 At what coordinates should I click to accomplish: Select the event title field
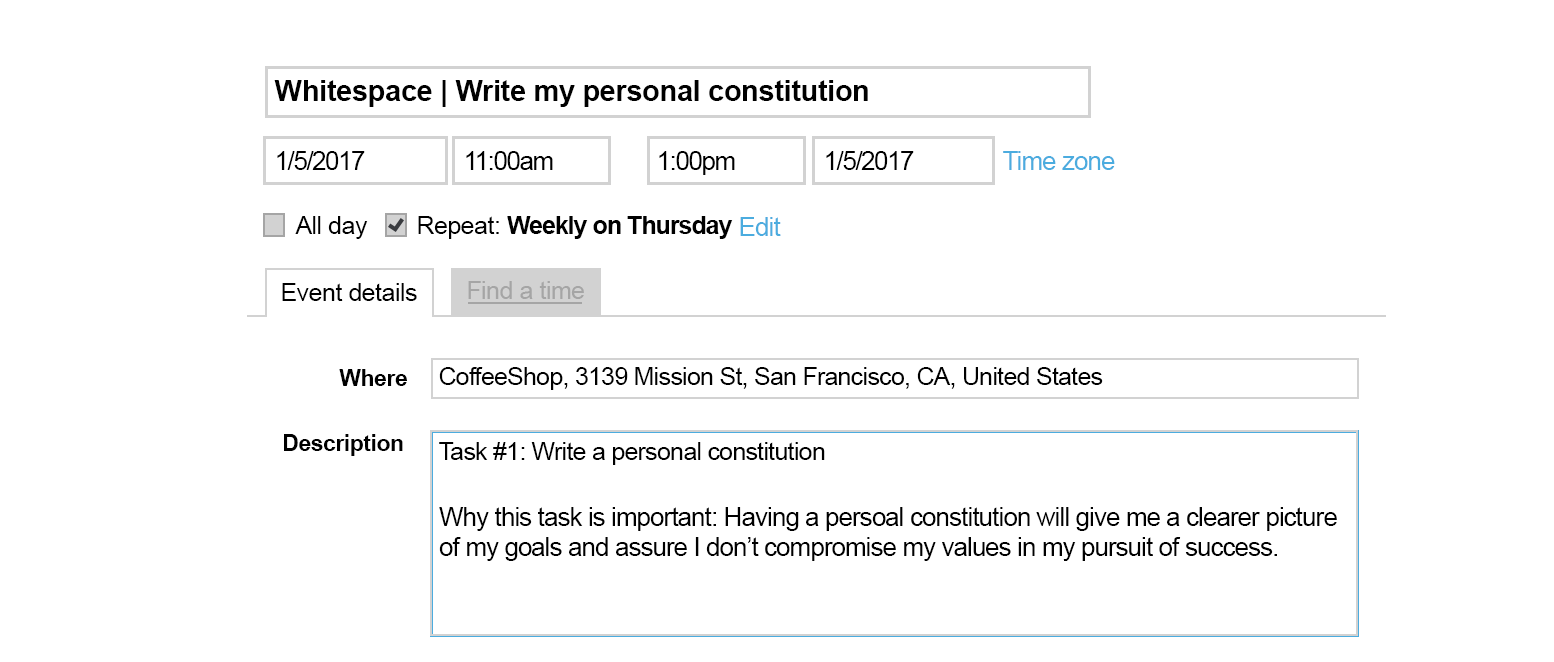[677, 91]
